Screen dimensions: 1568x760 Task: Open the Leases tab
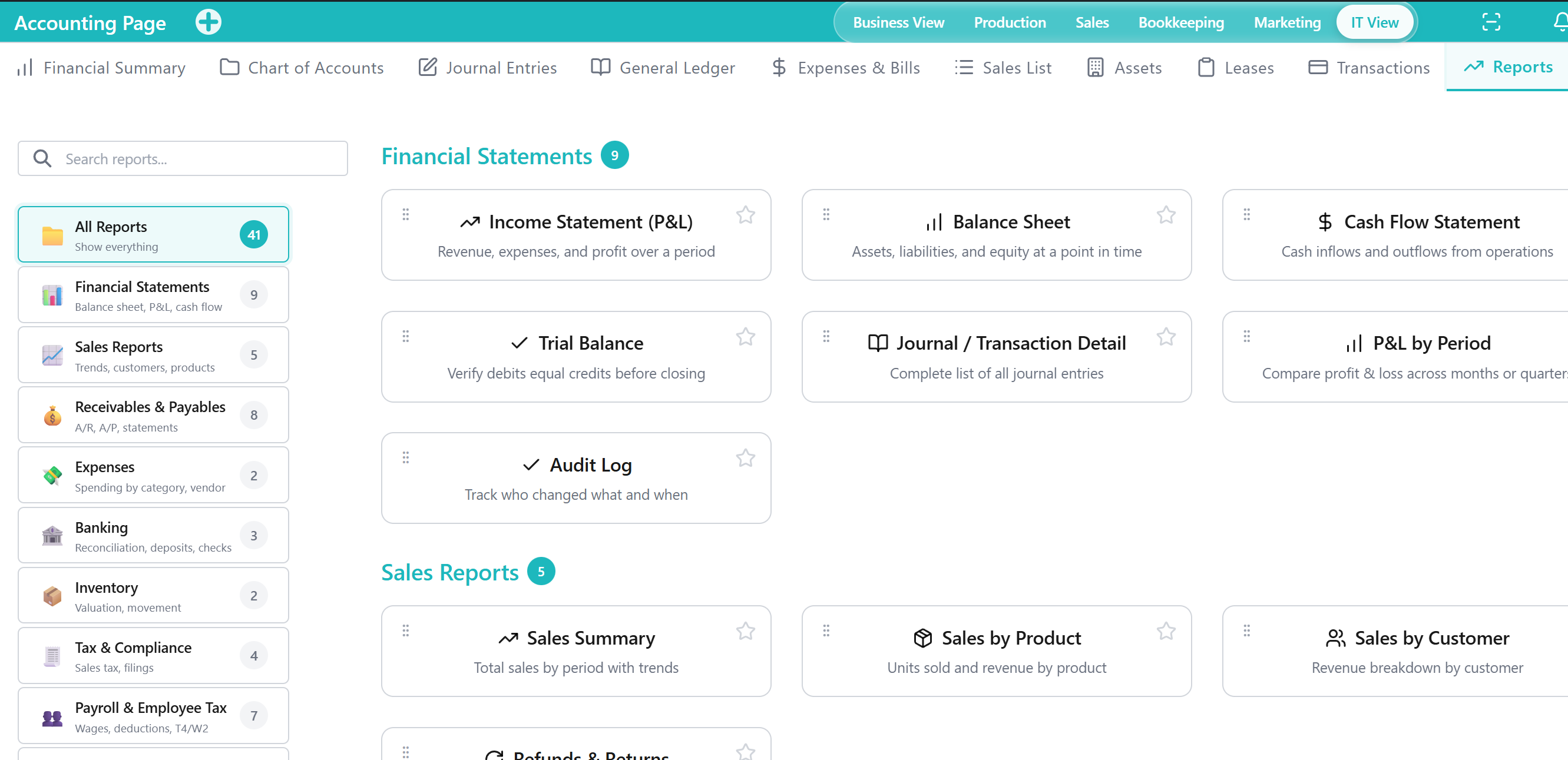pyautogui.click(x=1236, y=68)
